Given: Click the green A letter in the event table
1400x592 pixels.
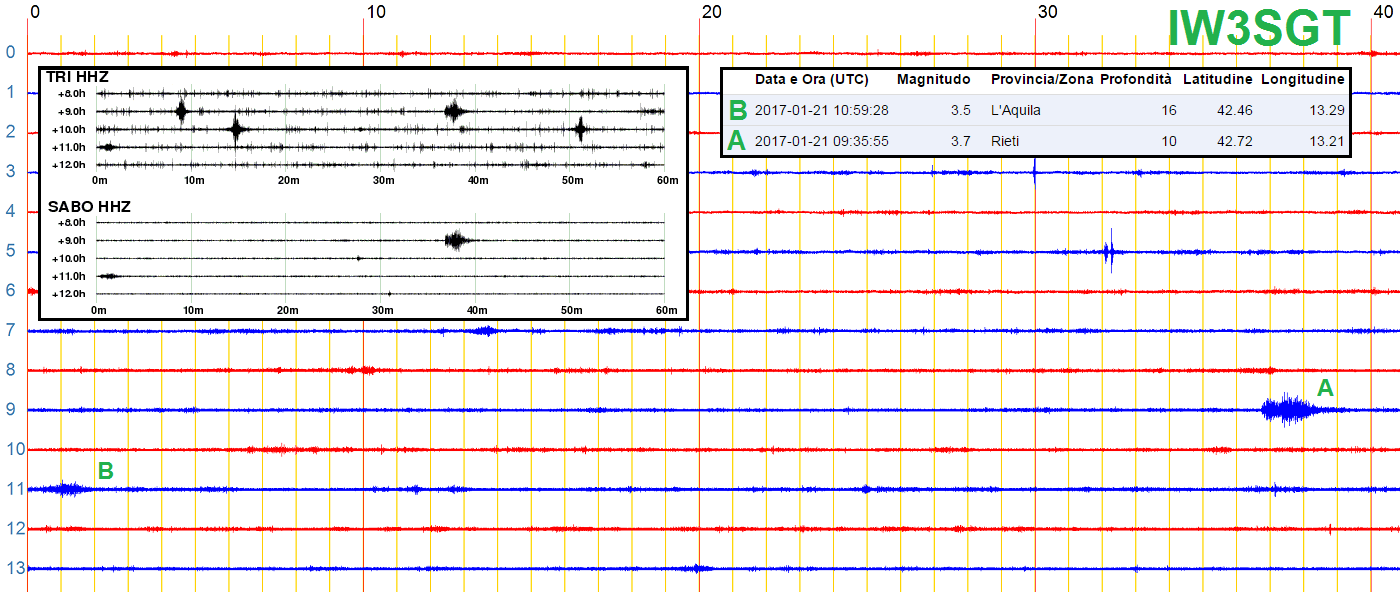Looking at the screenshot, I should 737,141.
